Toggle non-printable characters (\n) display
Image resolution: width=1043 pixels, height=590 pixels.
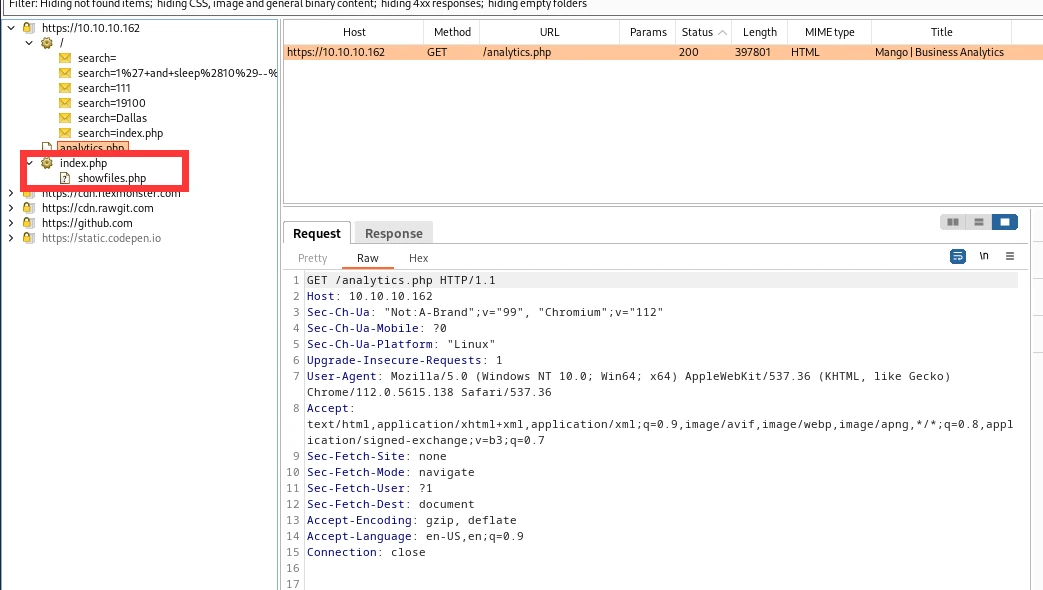coord(984,256)
